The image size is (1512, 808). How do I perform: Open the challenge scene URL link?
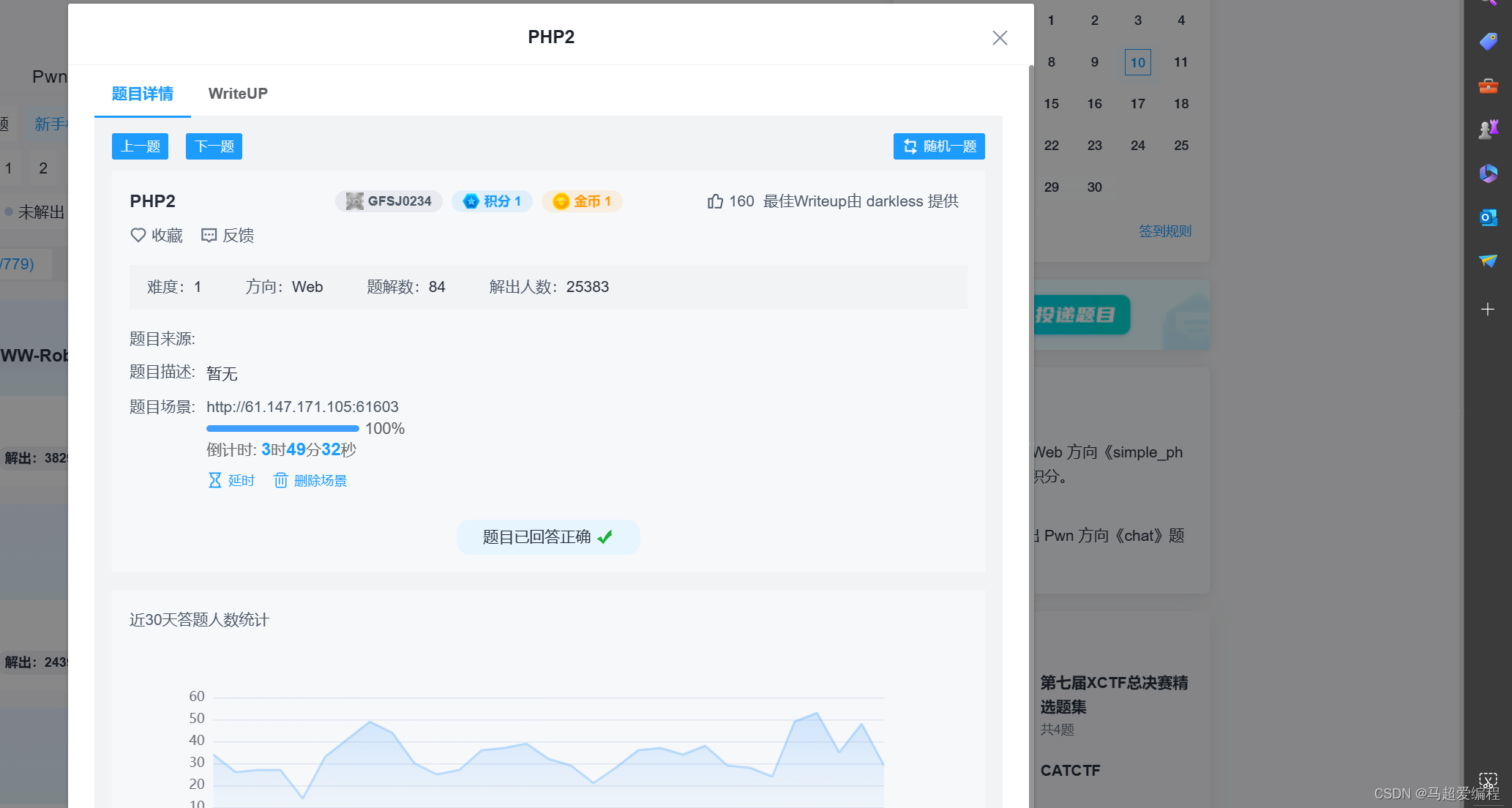pos(302,407)
